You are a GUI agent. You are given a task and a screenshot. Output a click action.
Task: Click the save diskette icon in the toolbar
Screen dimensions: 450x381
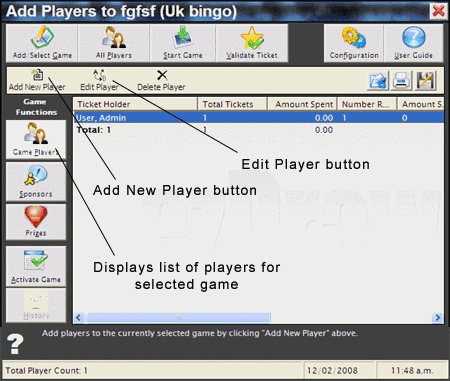tap(426, 80)
